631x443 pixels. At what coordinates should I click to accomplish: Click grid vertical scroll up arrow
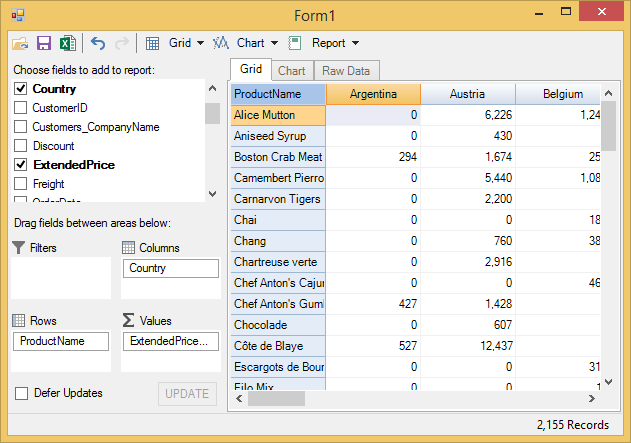tap(608, 93)
